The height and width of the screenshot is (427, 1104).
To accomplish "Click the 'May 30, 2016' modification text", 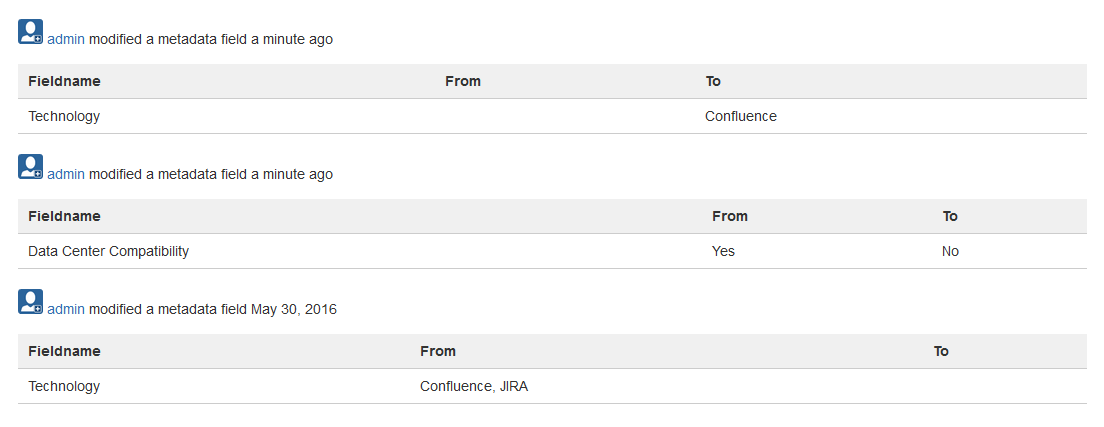I will click(294, 309).
